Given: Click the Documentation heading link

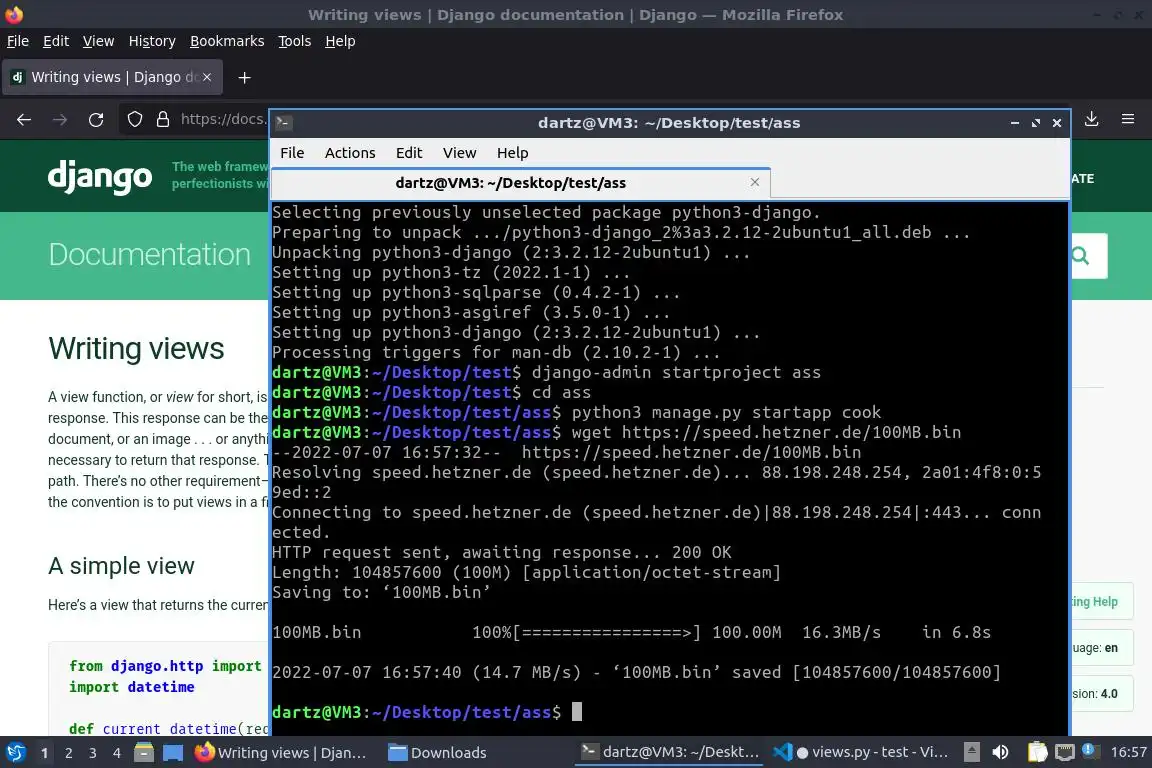Looking at the screenshot, I should point(149,254).
